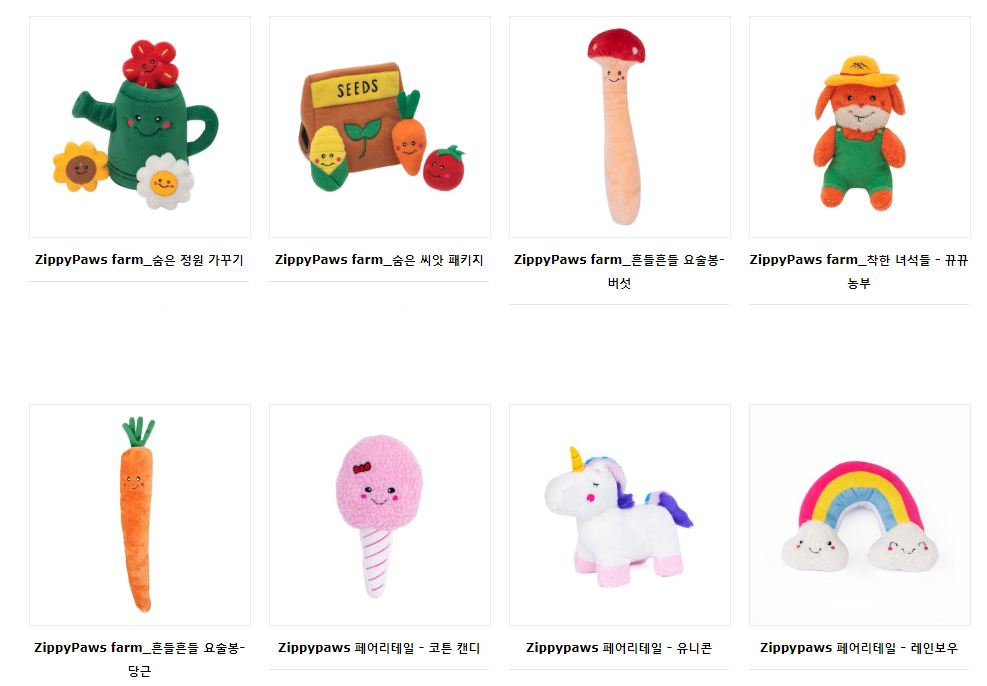Viewport: 987px width, 686px height.
Task: Click the unicorn's golden horn
Action: point(576,459)
